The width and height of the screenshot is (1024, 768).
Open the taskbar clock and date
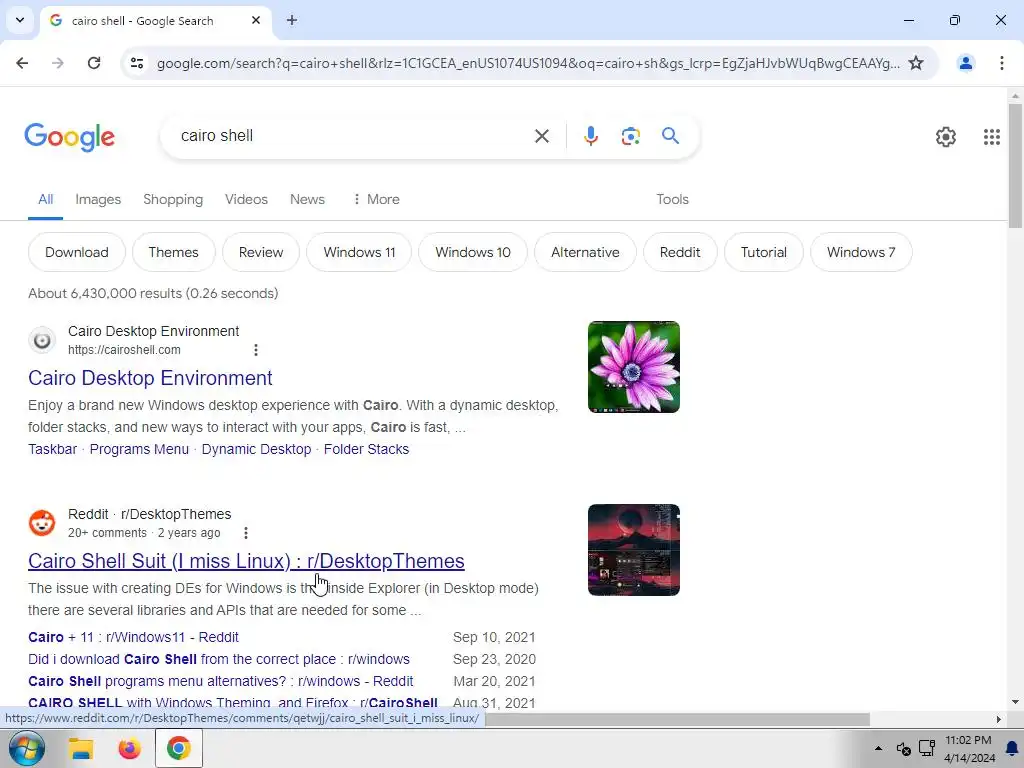tap(969, 748)
